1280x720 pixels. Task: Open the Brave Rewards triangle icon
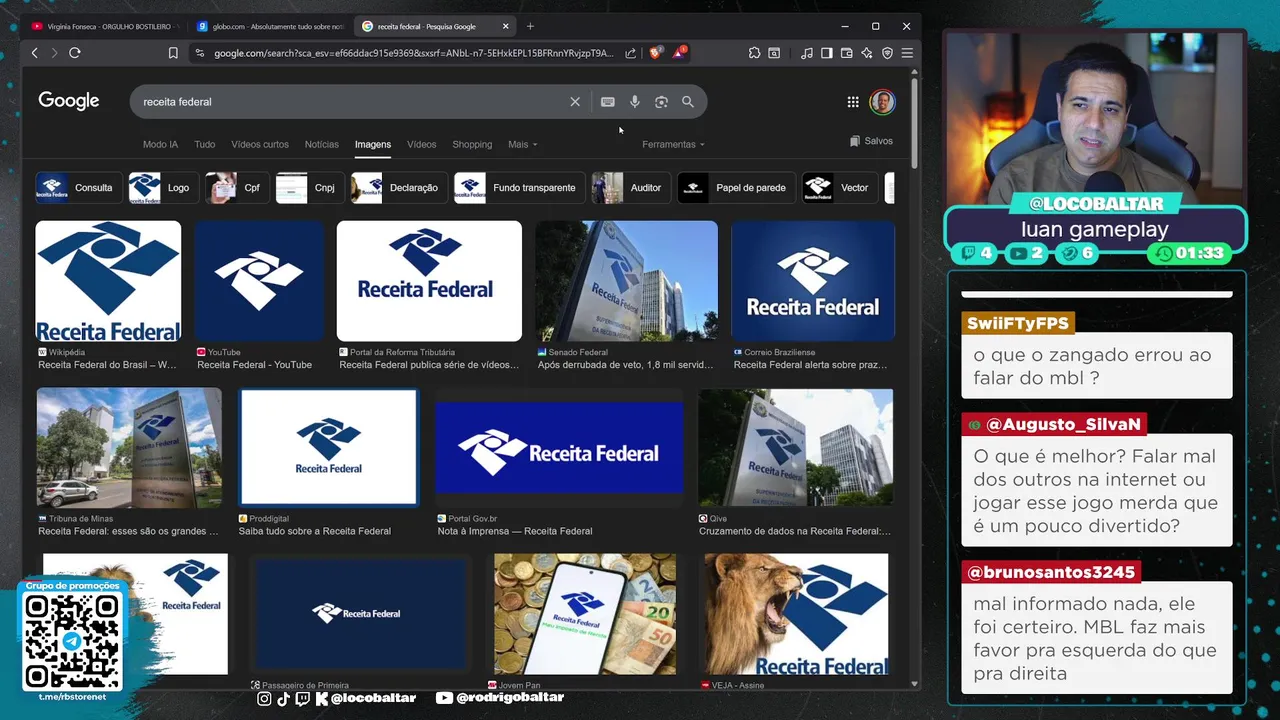(x=679, y=53)
